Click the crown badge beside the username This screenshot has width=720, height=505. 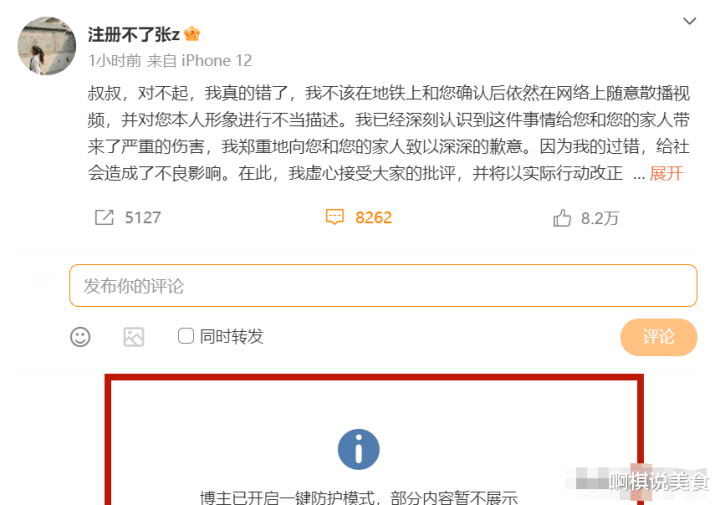(192, 34)
